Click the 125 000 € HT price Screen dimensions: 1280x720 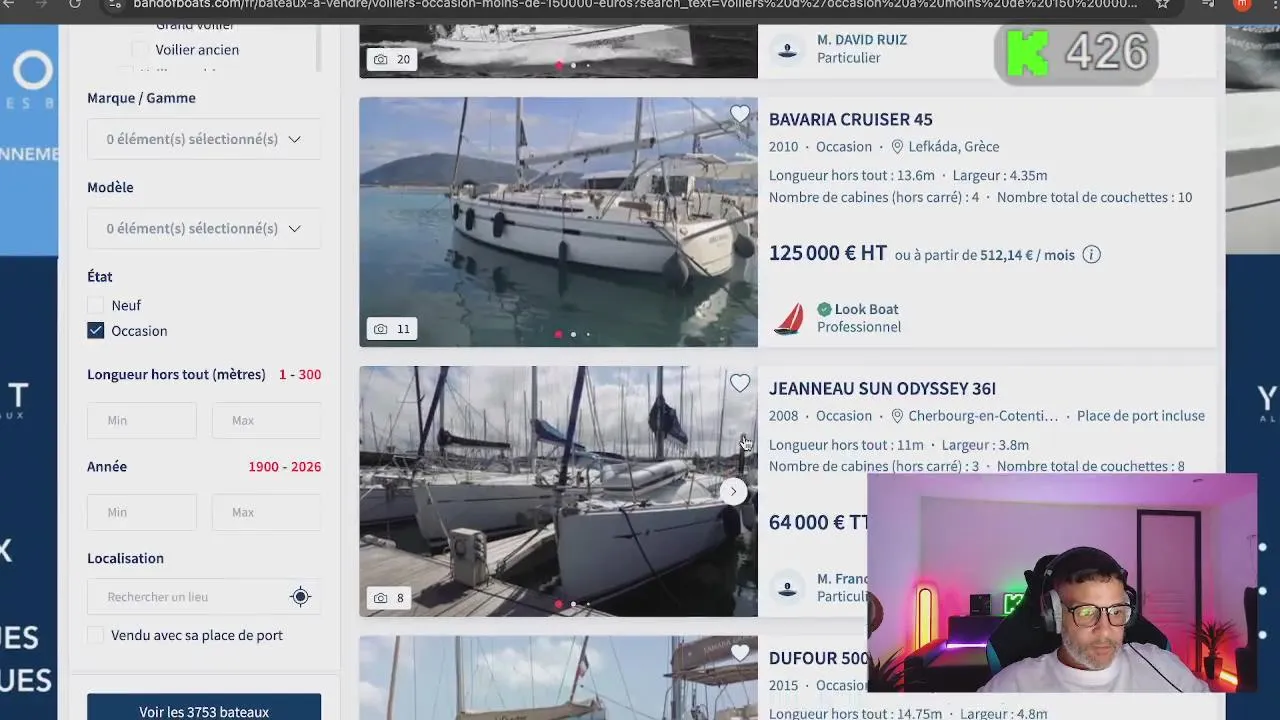827,253
